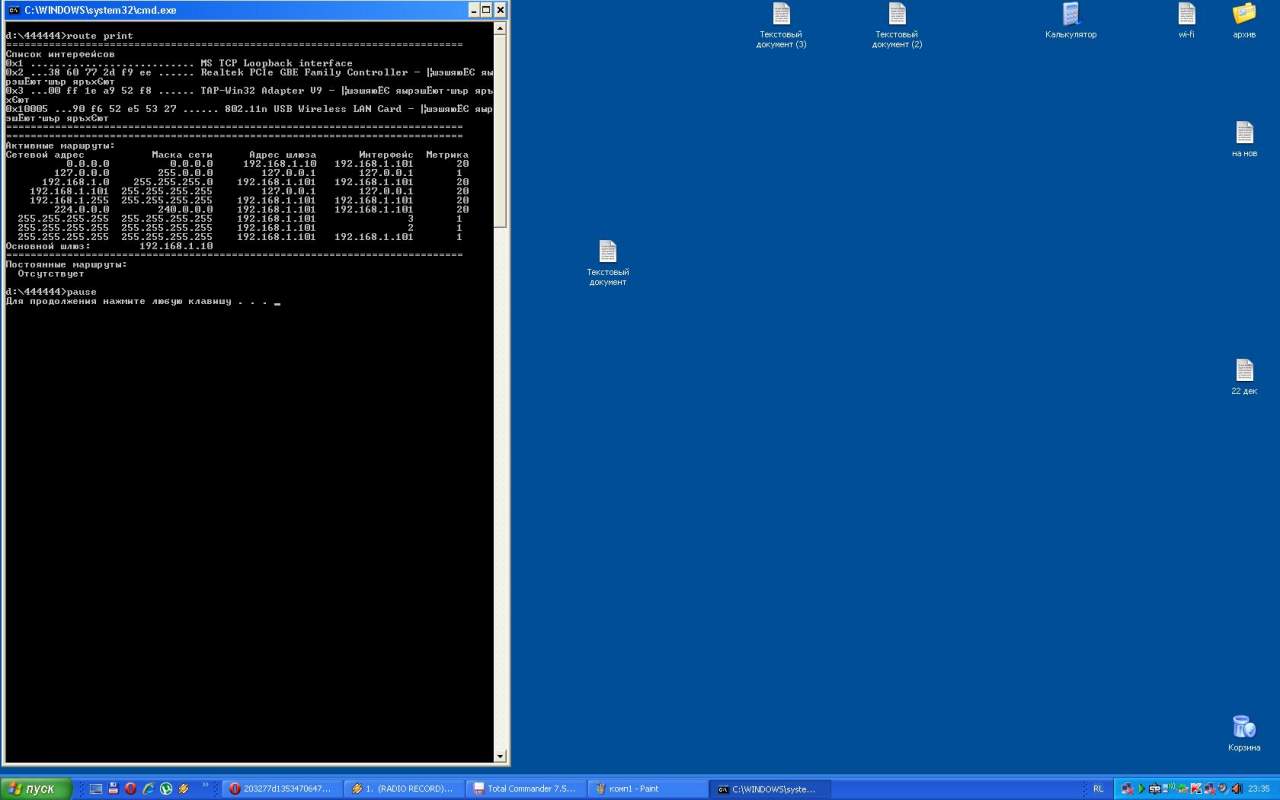The image size is (1280, 800).
Task: Switch to Total Commander in the taskbar
Action: point(525,789)
